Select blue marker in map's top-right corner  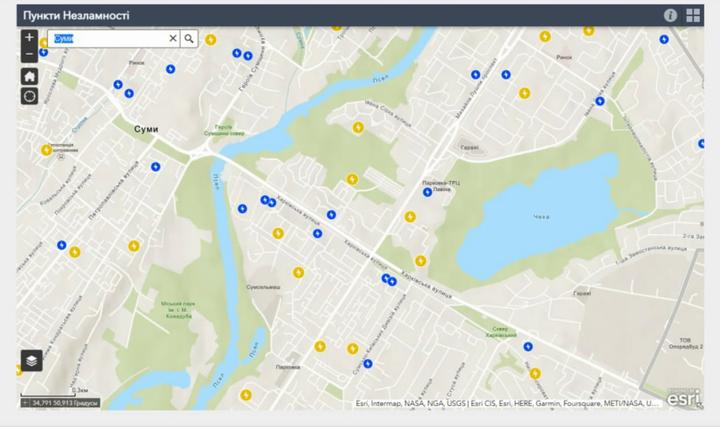click(664, 39)
